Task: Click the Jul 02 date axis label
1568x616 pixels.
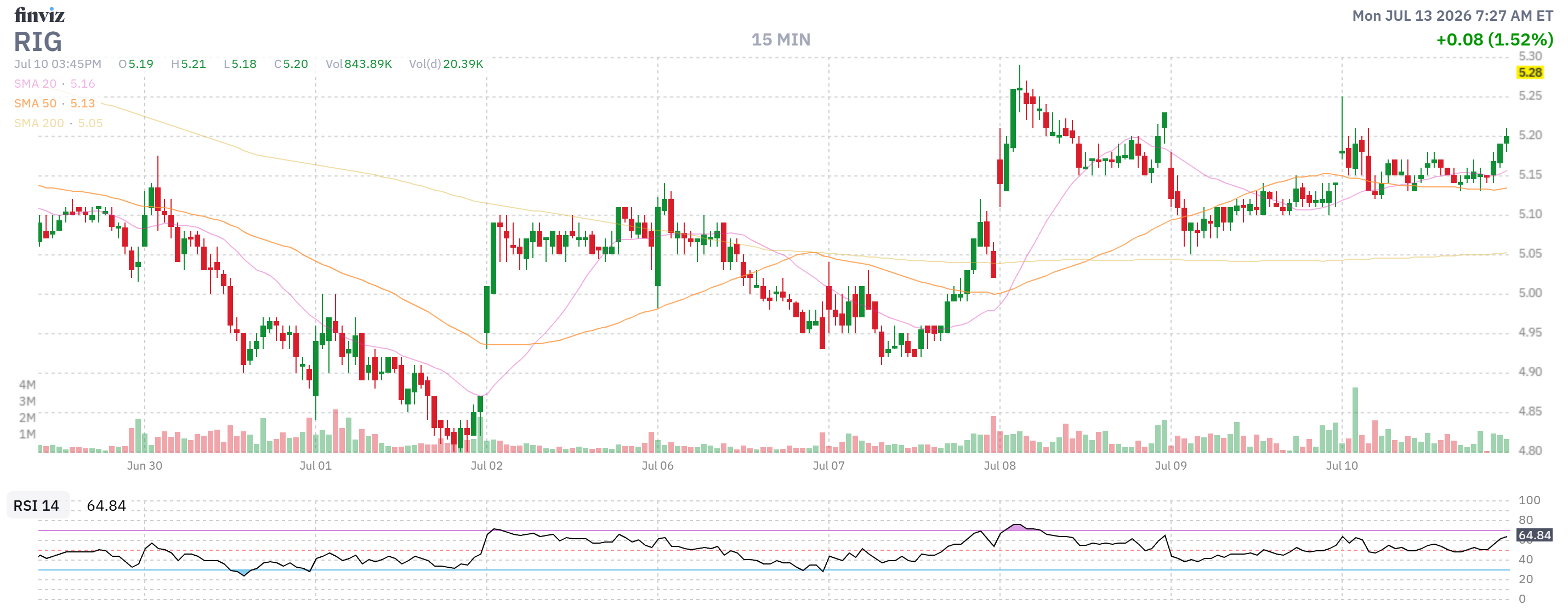Action: (486, 466)
